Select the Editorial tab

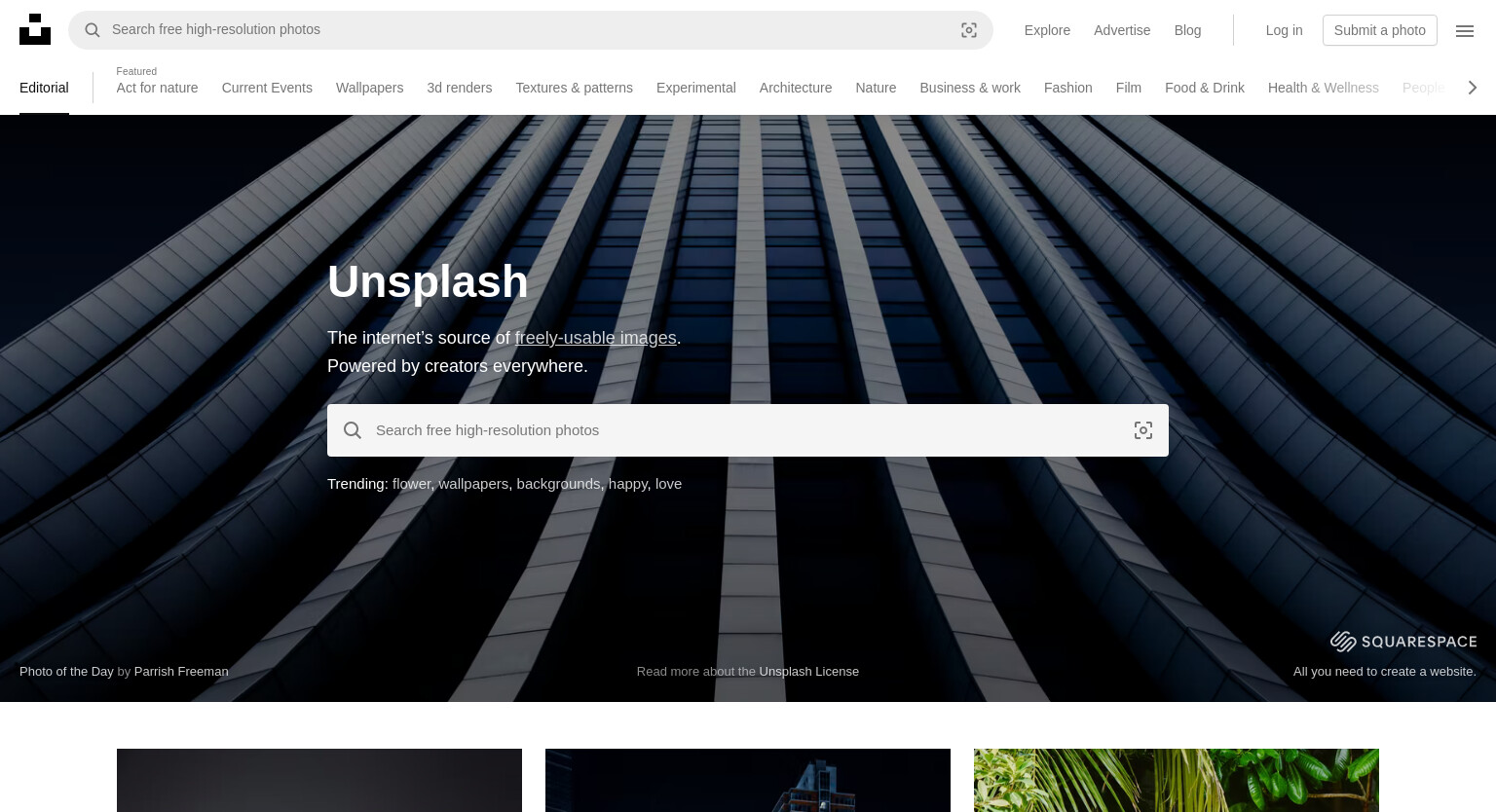pyautogui.click(x=44, y=88)
